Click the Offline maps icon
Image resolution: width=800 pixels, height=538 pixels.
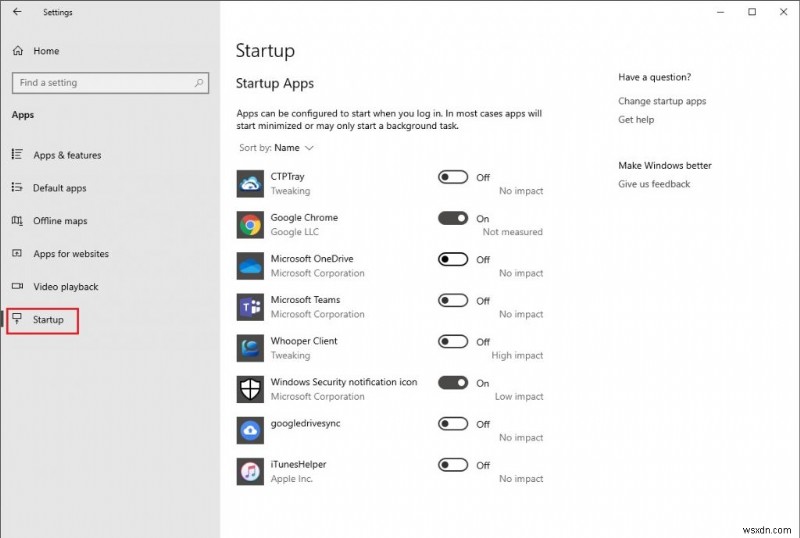pos(17,221)
